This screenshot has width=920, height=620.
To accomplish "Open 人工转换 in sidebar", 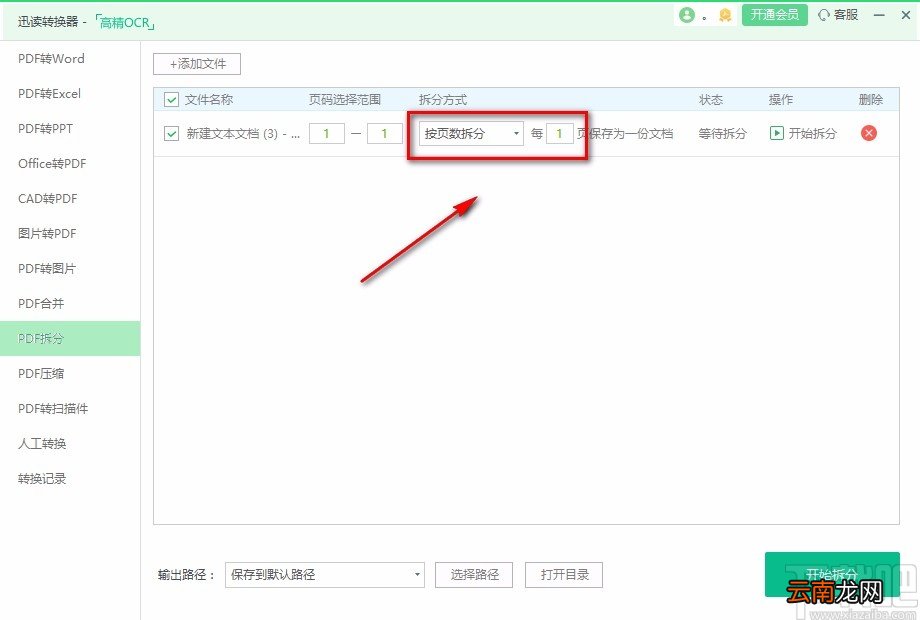I will coord(42,443).
